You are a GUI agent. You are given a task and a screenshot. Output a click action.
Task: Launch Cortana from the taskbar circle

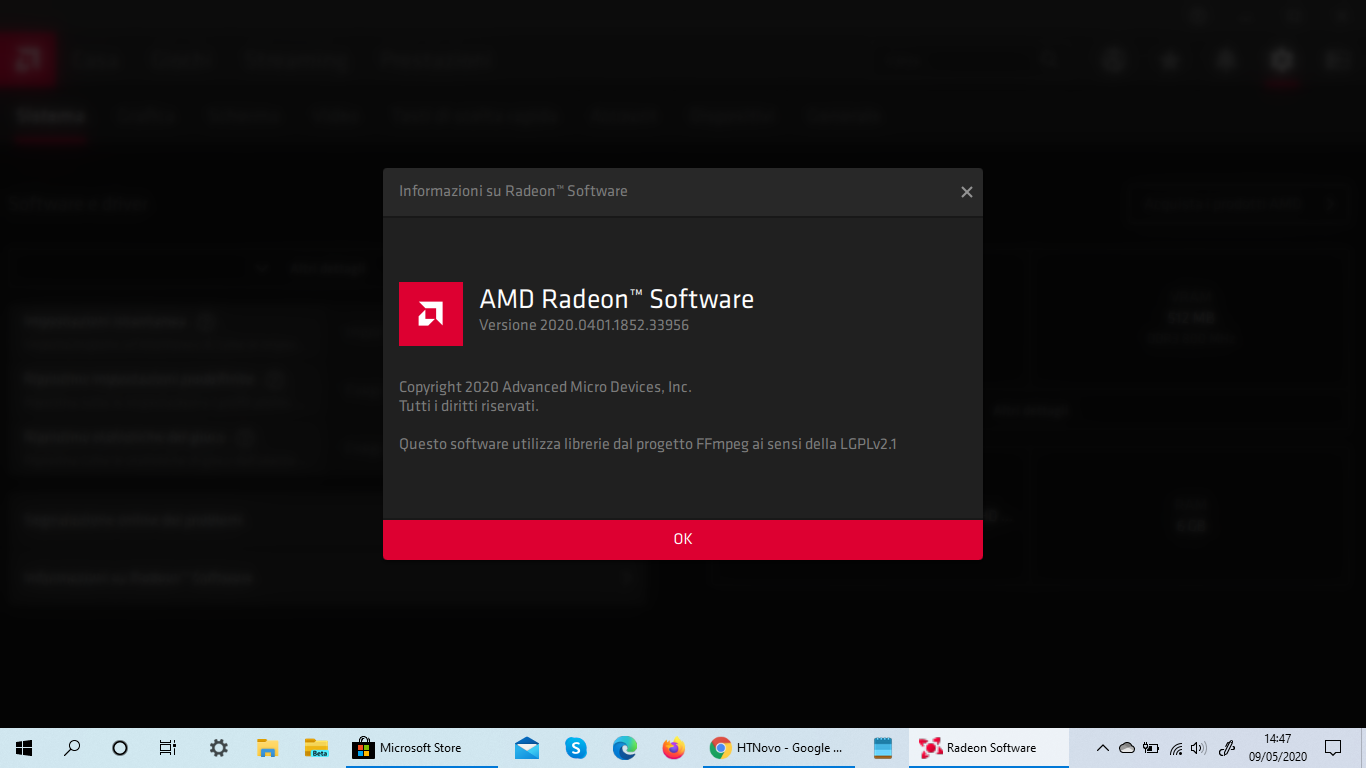(x=120, y=748)
